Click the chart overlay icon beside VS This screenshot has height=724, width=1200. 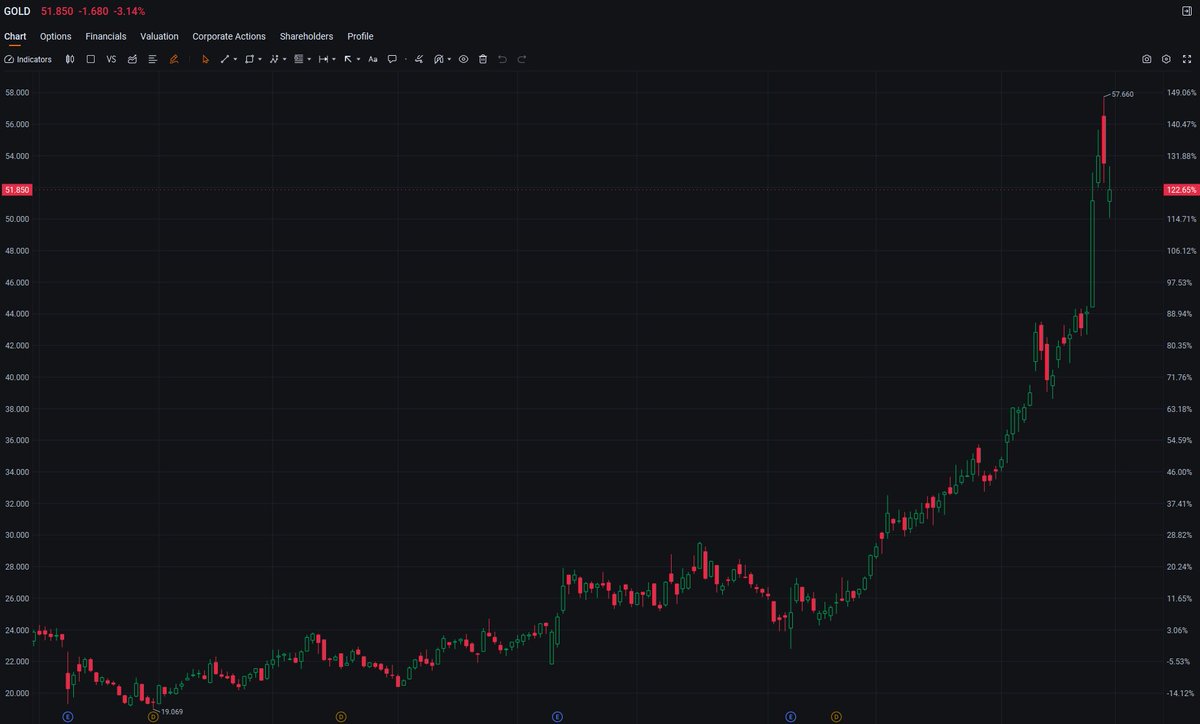(x=132, y=59)
